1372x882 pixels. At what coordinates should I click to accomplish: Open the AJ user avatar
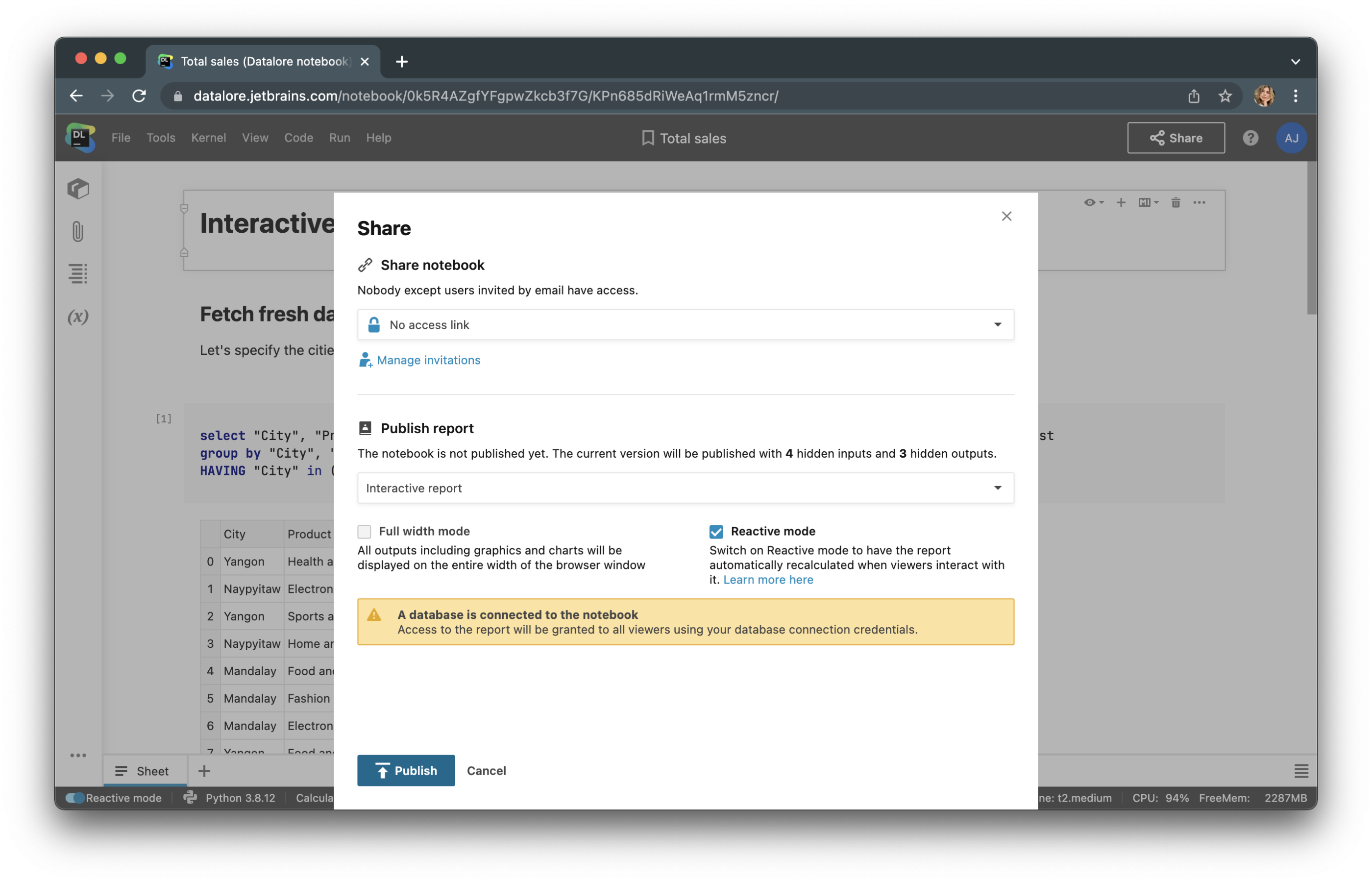point(1291,138)
